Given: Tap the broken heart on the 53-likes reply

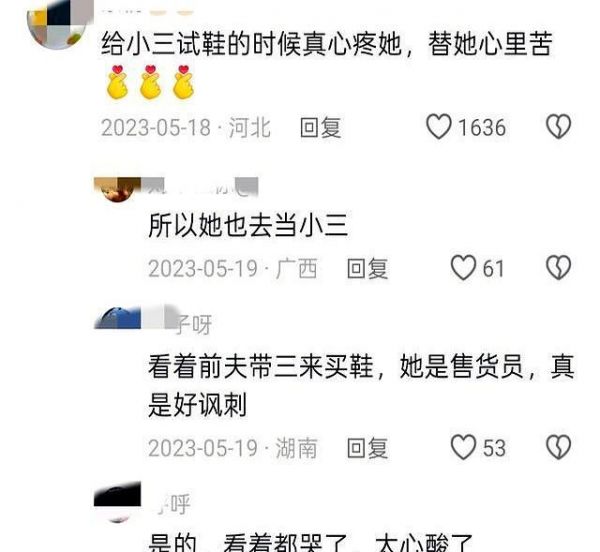Looking at the screenshot, I should point(558,447).
